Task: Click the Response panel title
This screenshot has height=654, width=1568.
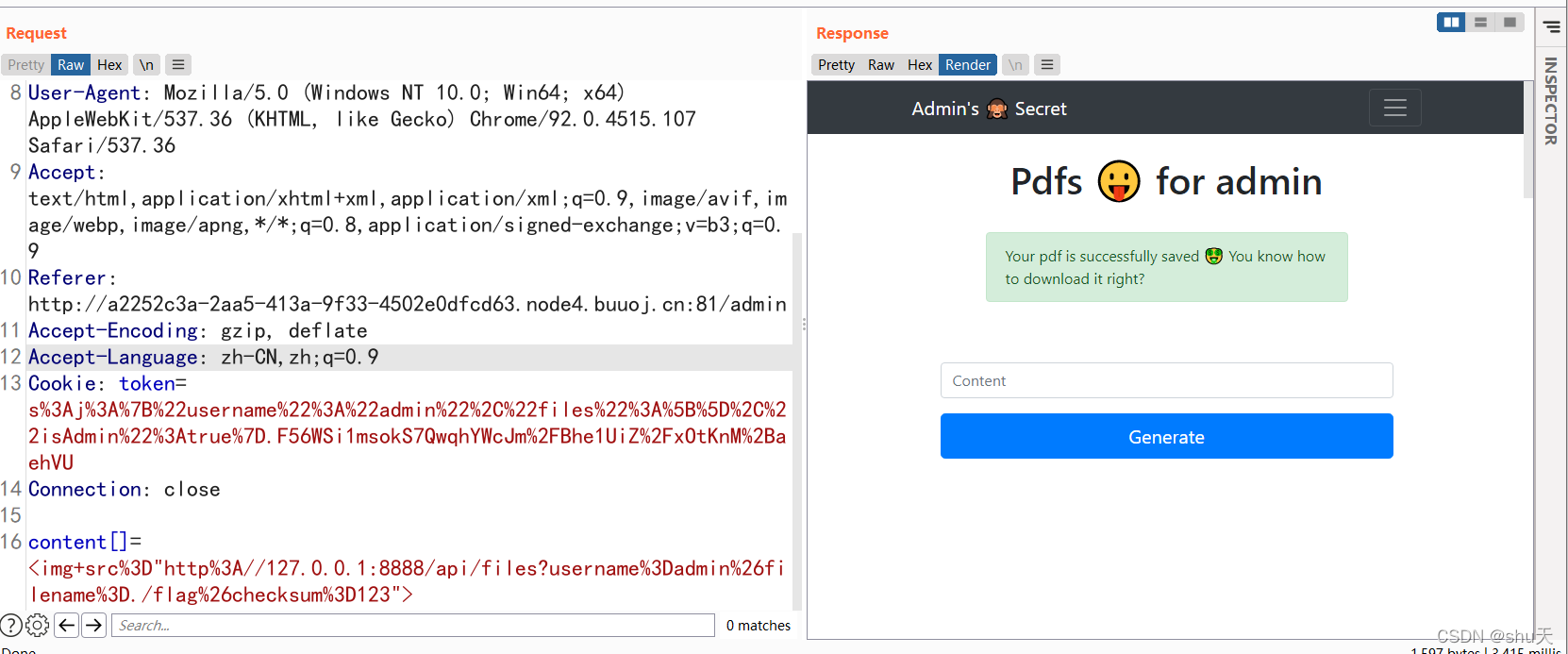Action: pyautogui.click(x=852, y=33)
